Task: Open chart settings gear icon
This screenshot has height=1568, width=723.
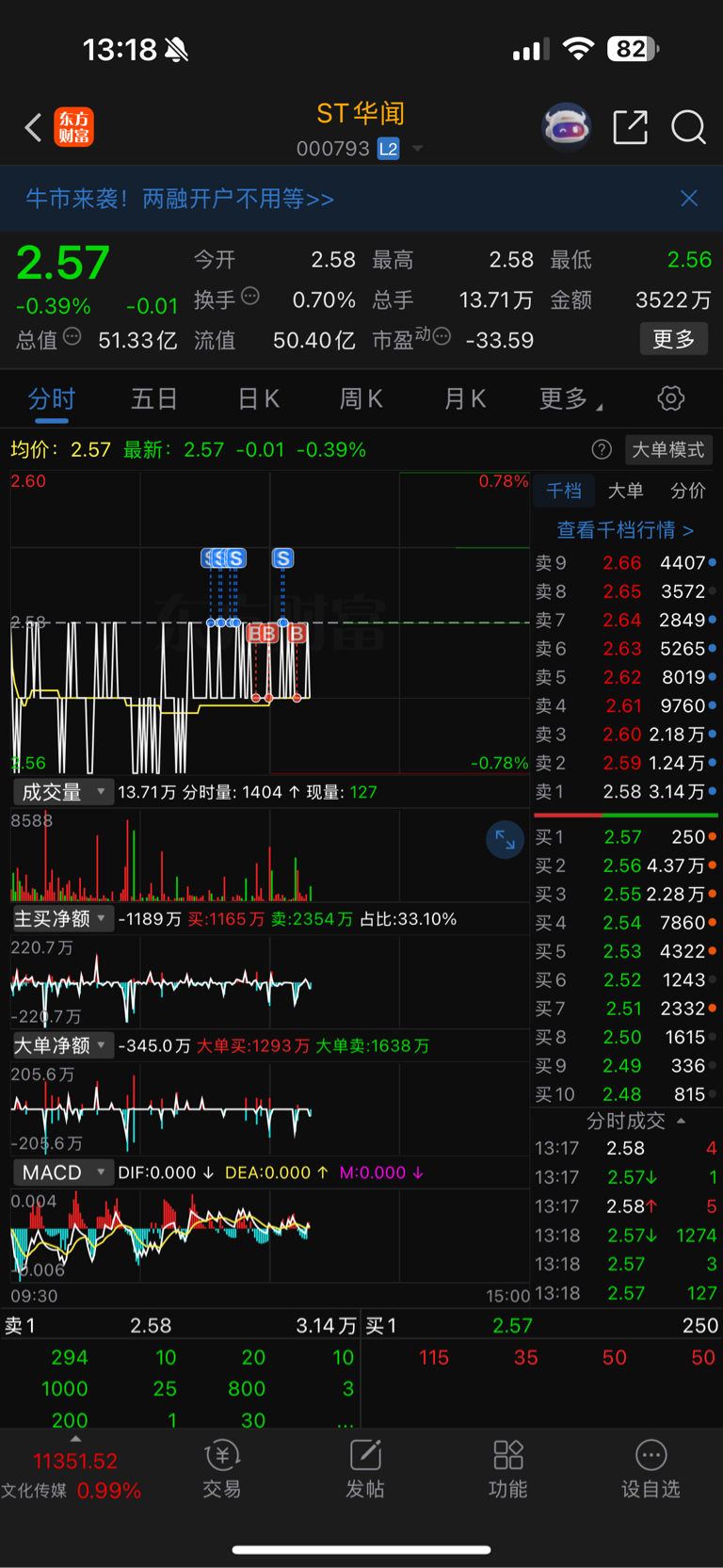Action: click(671, 398)
